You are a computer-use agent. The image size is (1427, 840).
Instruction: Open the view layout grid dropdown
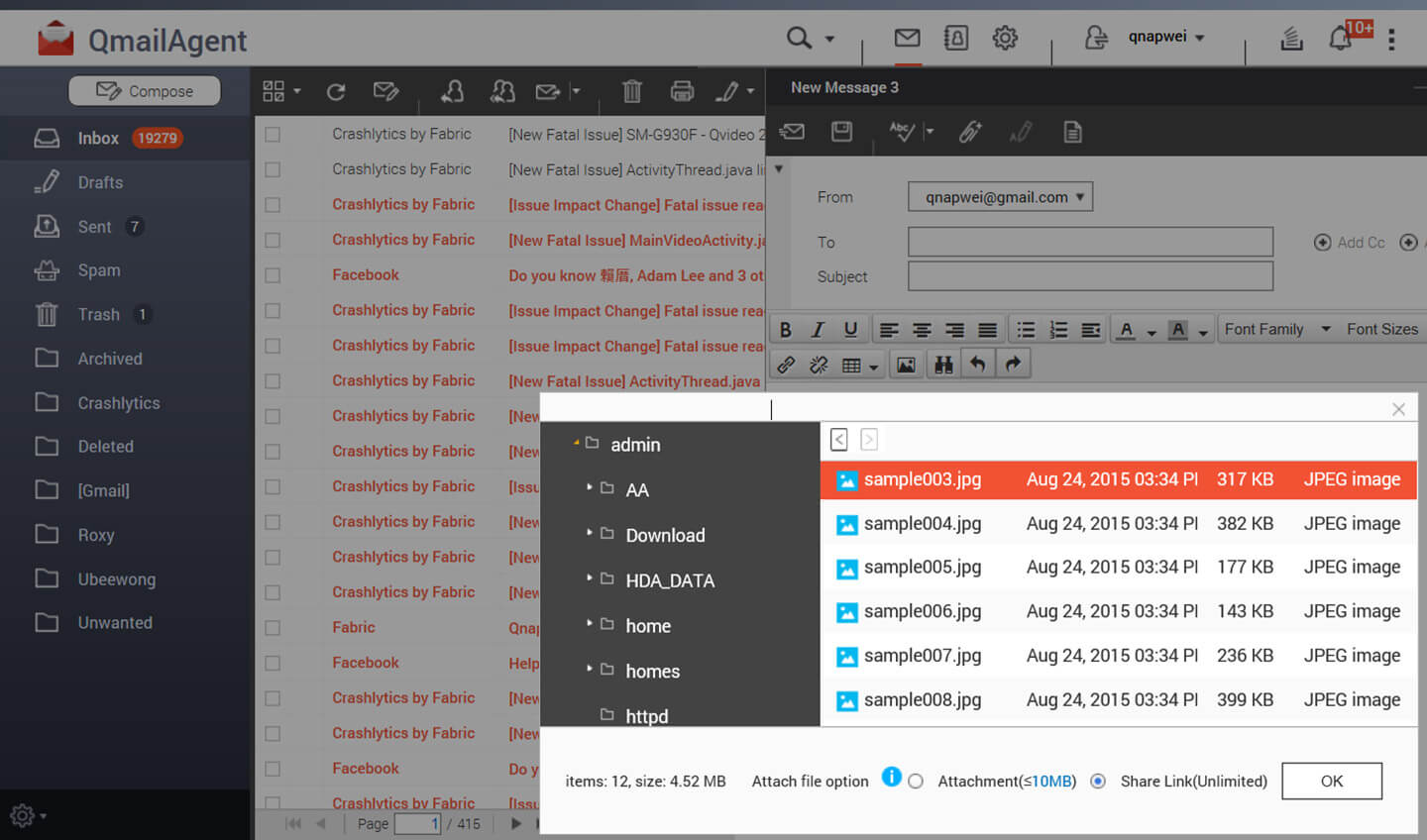281,91
